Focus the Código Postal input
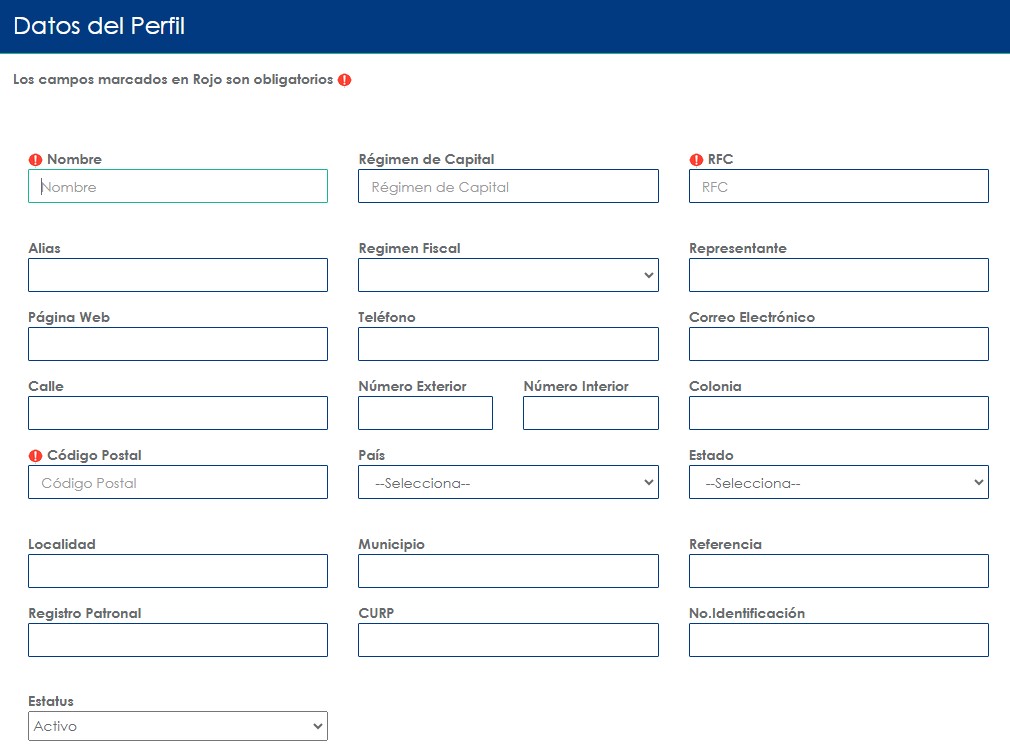 177,482
